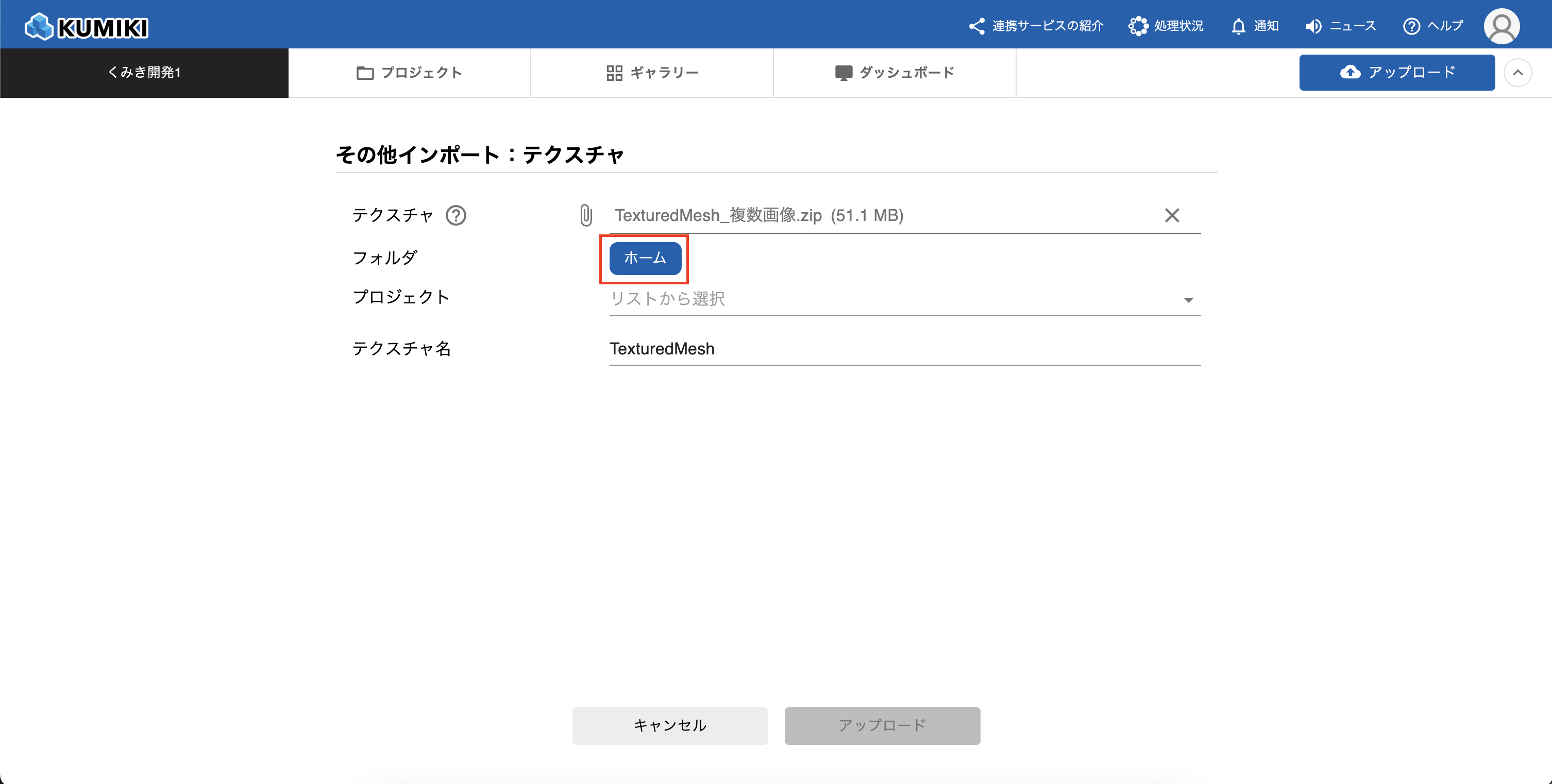Click the help question mark in header

pos(1411,26)
